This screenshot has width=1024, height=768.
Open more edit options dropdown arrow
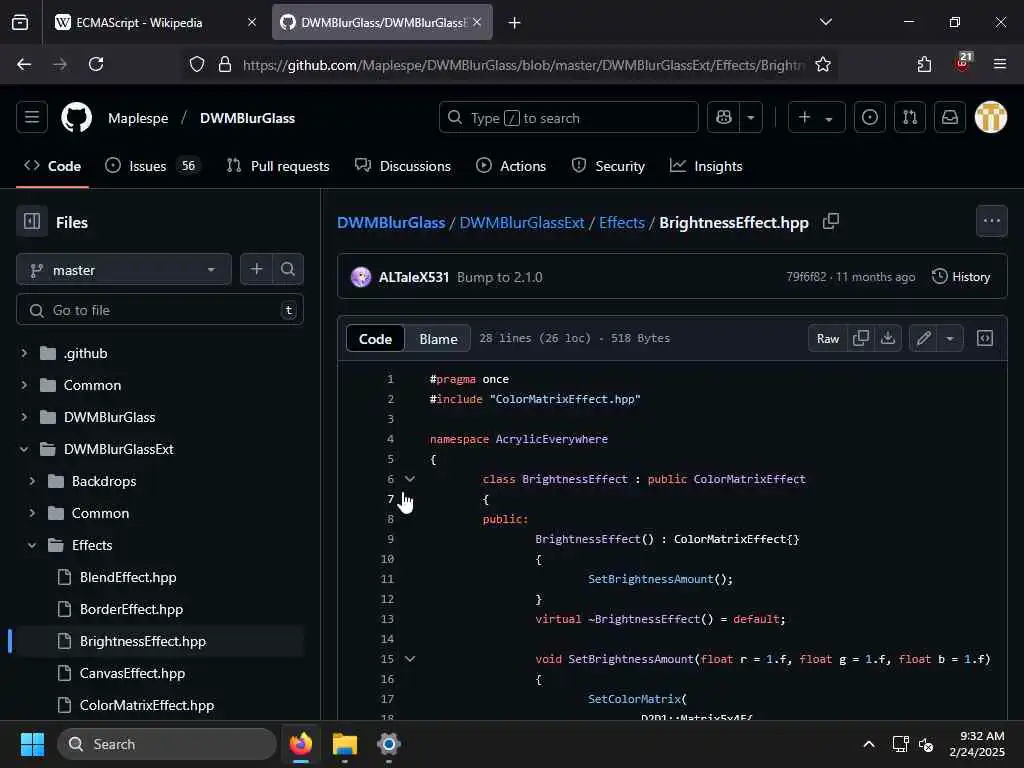950,338
